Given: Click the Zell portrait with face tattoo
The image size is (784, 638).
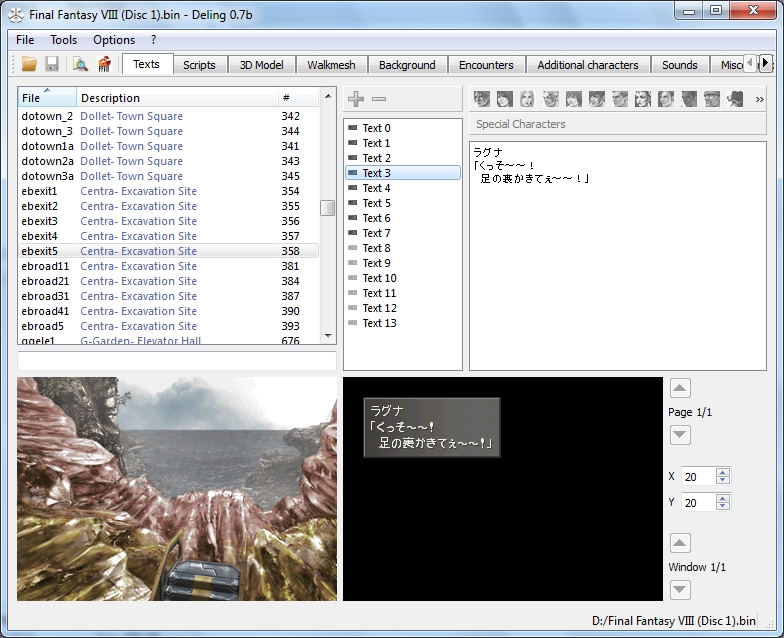Looking at the screenshot, I should pos(550,99).
